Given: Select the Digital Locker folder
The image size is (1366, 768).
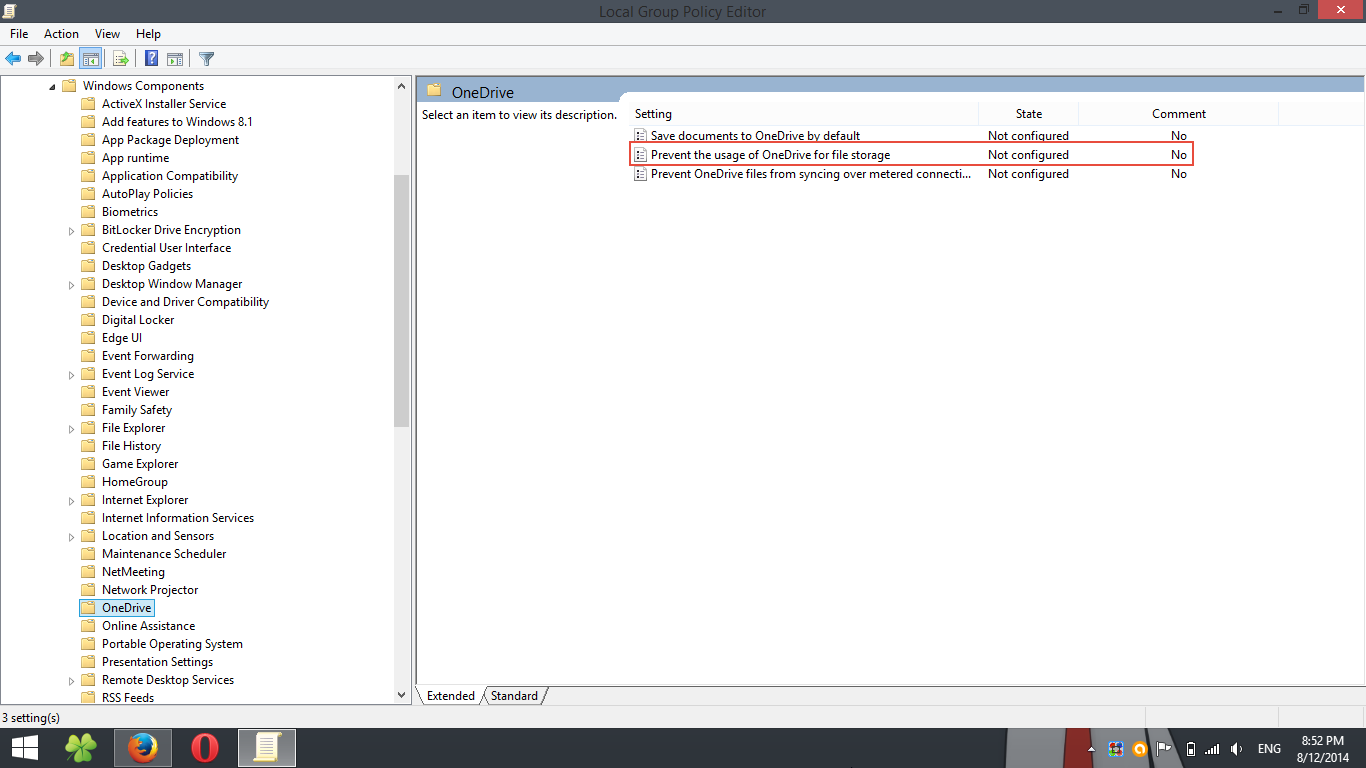Looking at the screenshot, I should click(x=138, y=320).
